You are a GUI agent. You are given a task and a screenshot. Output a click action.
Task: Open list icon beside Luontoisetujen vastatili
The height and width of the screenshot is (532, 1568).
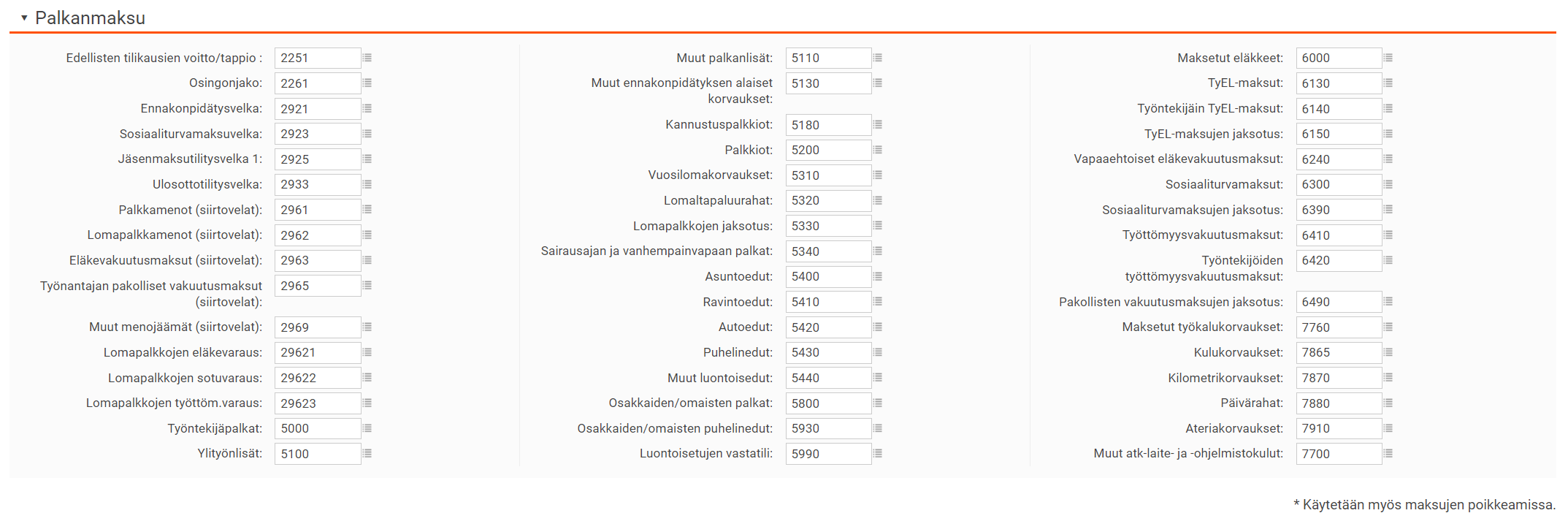878,454
